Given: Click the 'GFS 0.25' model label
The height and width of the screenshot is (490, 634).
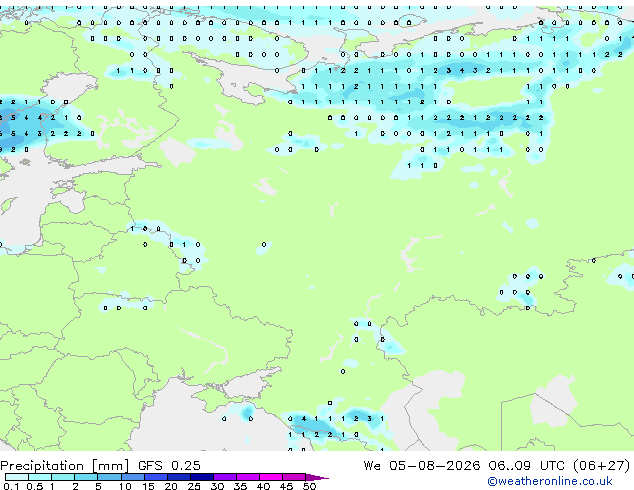Looking at the screenshot, I should (169, 466).
